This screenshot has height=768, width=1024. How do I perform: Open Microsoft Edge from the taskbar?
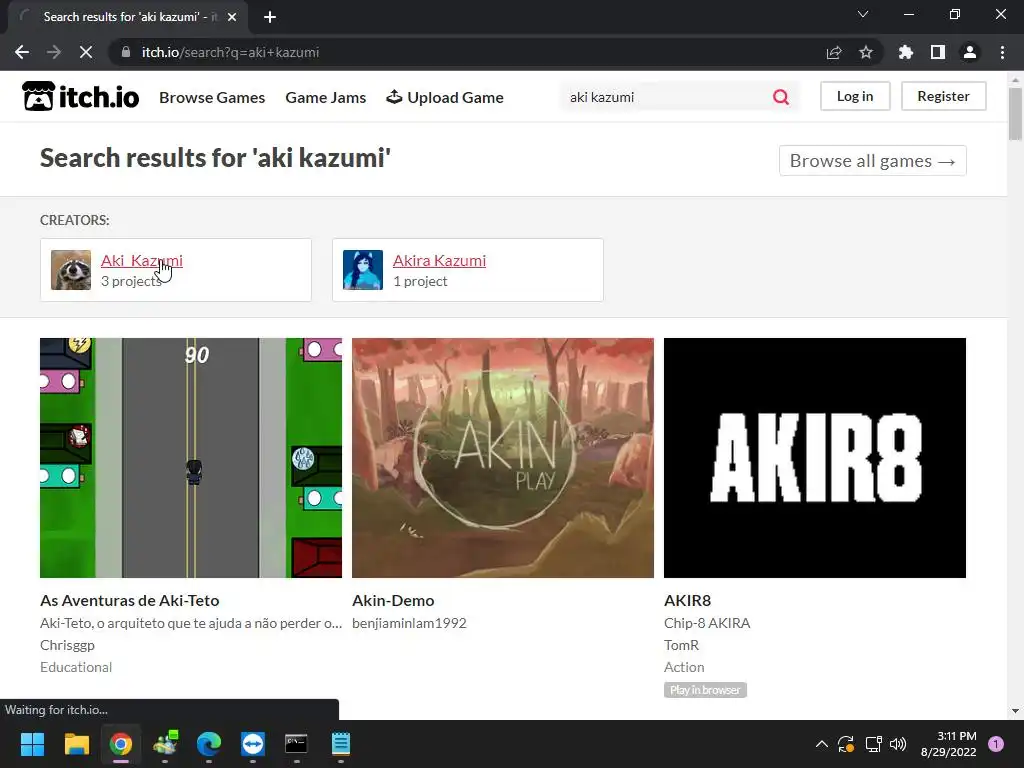(209, 743)
